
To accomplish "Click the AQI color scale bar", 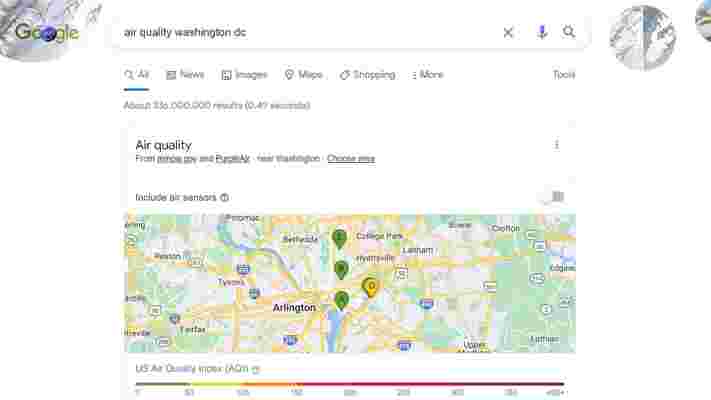I will (x=350, y=384).
